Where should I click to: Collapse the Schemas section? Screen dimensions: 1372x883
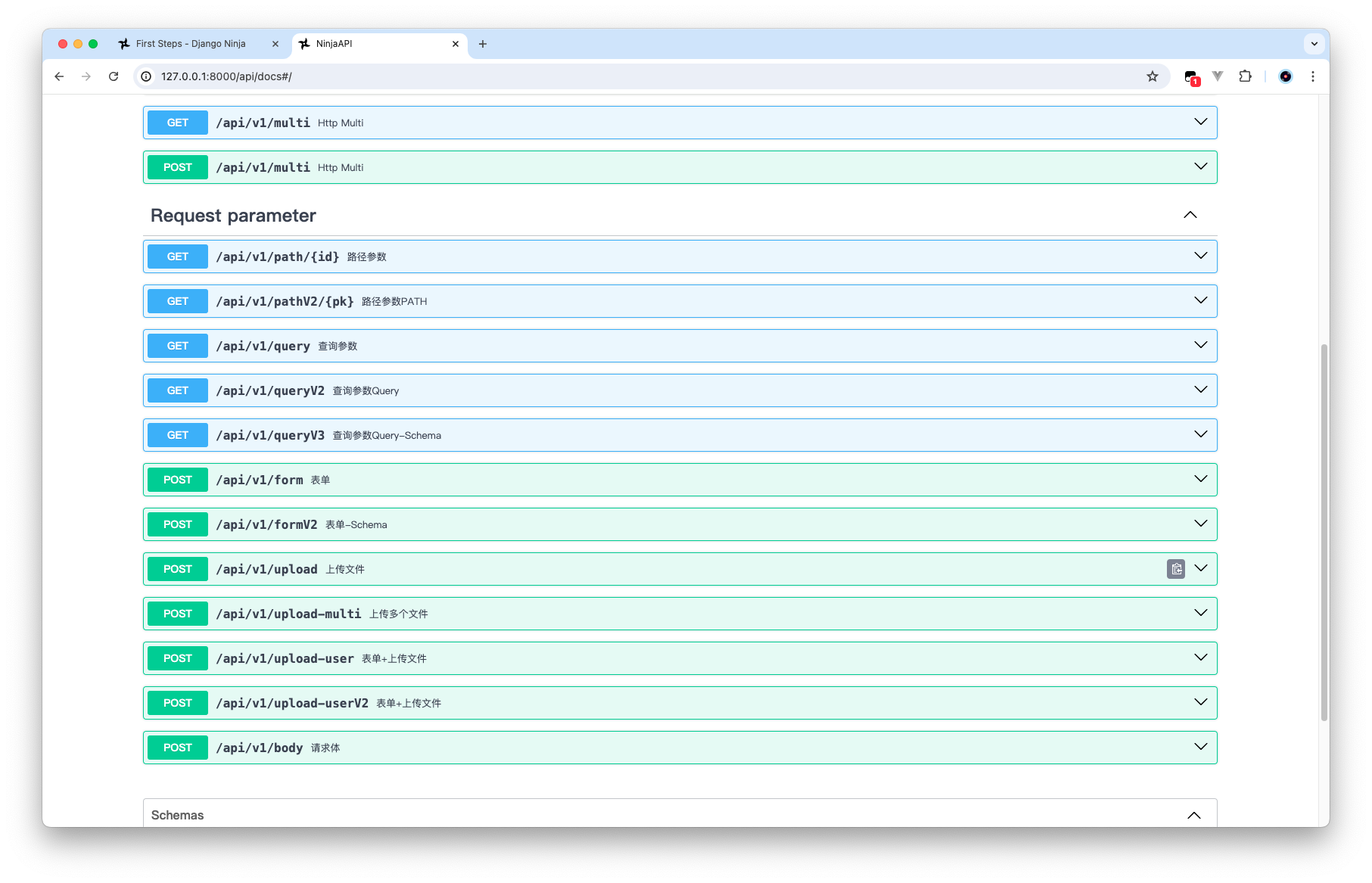pyautogui.click(x=1194, y=815)
